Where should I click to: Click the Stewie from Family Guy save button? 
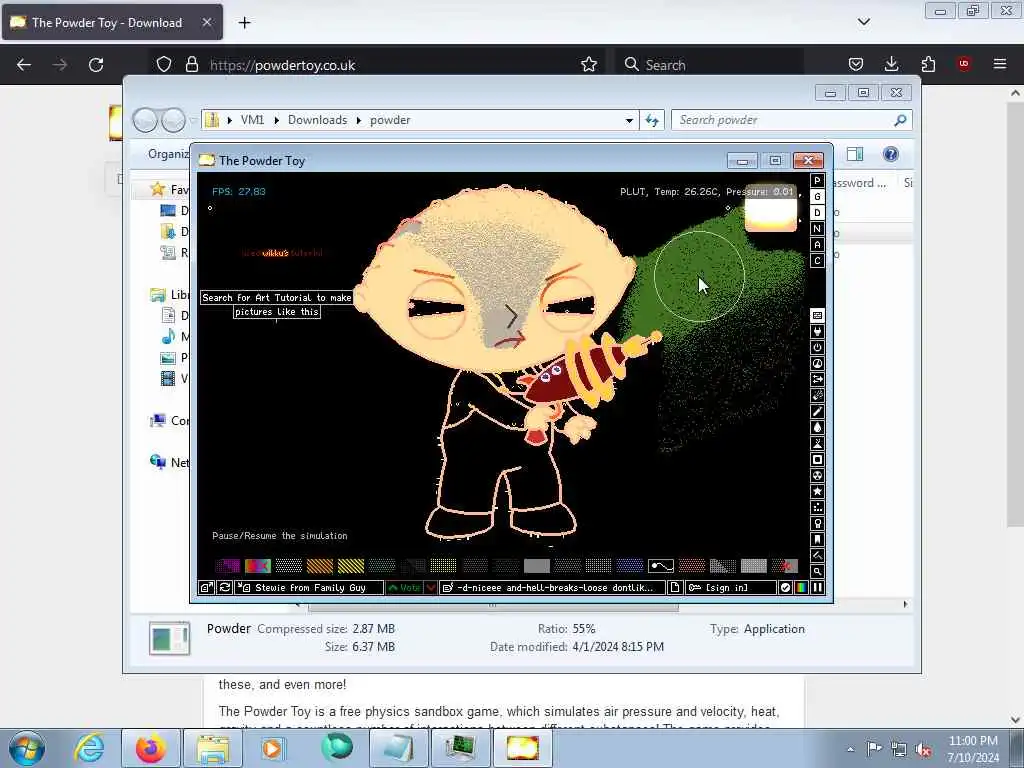(x=310, y=588)
